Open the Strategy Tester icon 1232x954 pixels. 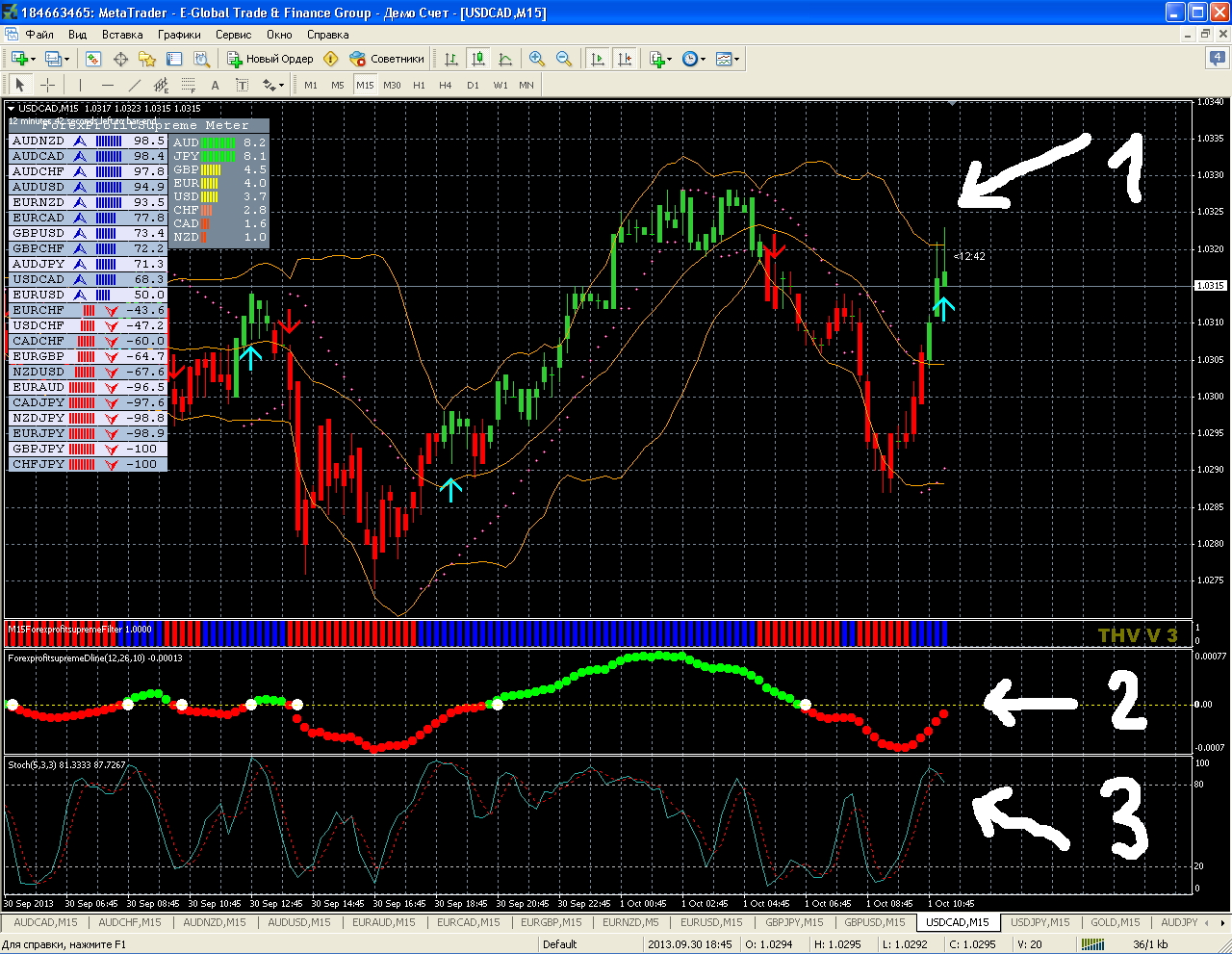coord(201,59)
